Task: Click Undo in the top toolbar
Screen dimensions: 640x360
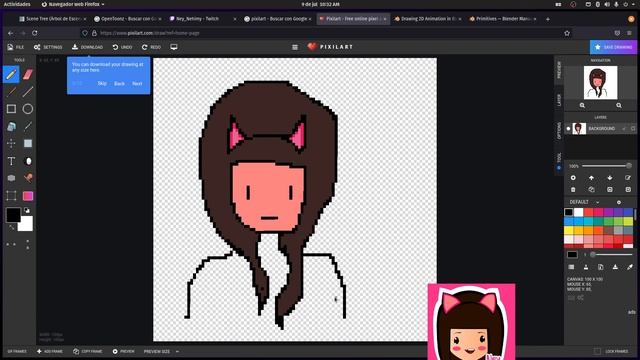Action: tap(122, 47)
